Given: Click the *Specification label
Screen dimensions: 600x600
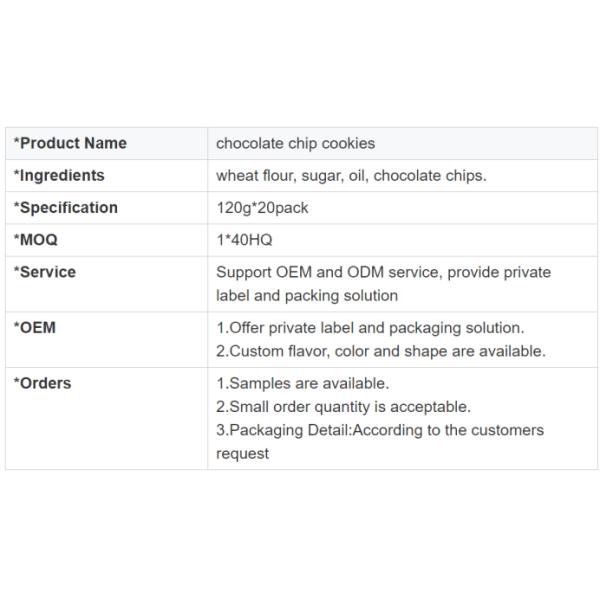Looking at the screenshot, I should (x=66, y=207).
